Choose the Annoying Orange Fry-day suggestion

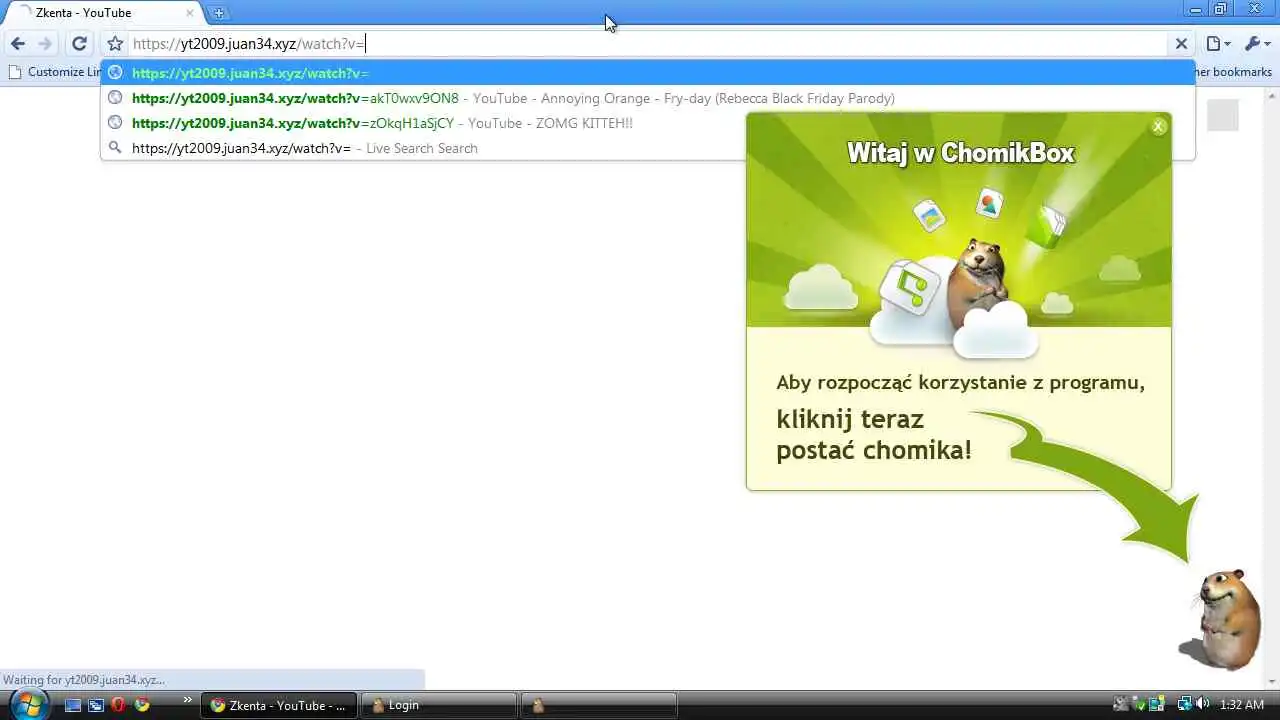pos(648,98)
